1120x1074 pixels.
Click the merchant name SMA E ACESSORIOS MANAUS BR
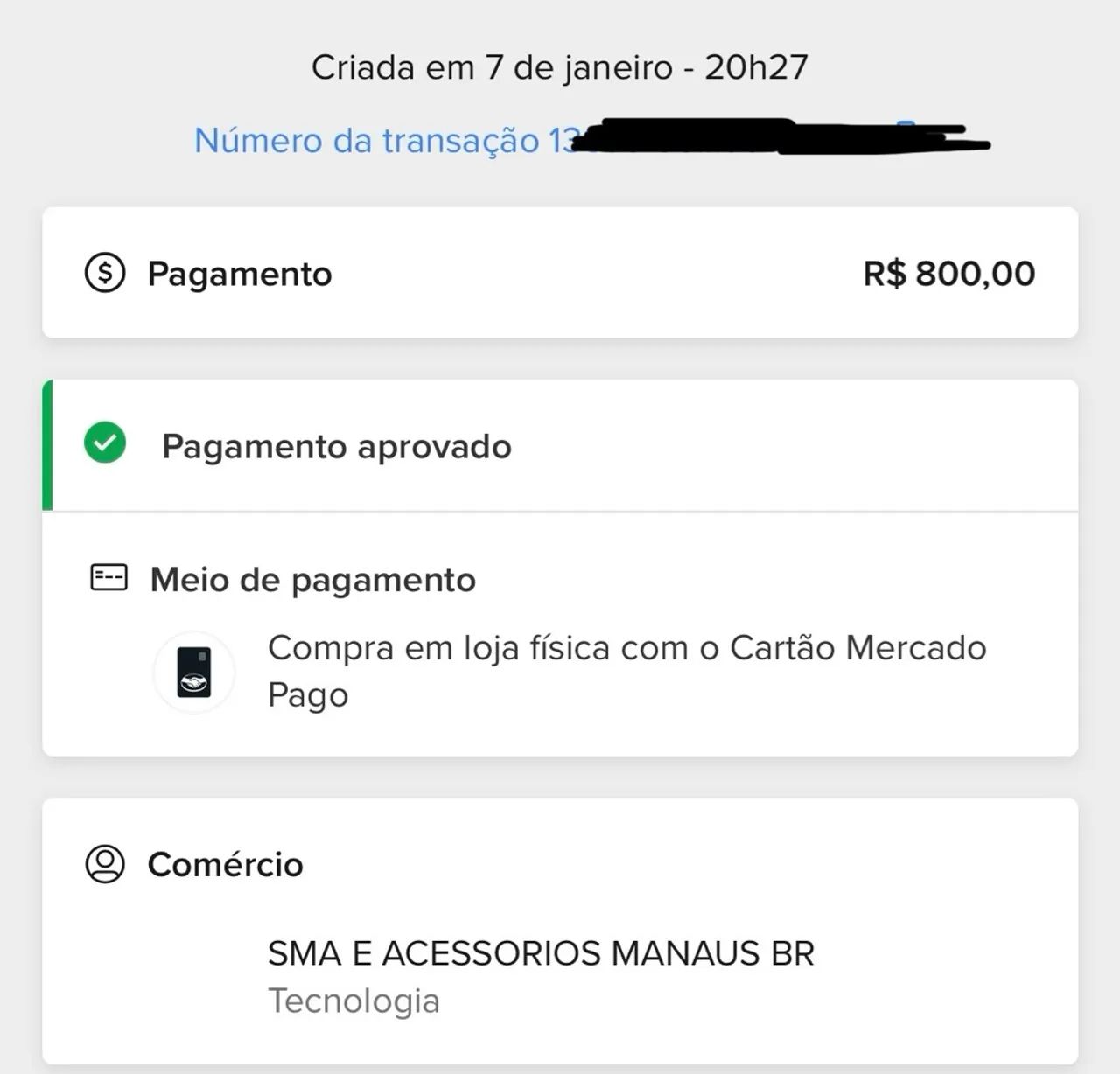coord(541,953)
